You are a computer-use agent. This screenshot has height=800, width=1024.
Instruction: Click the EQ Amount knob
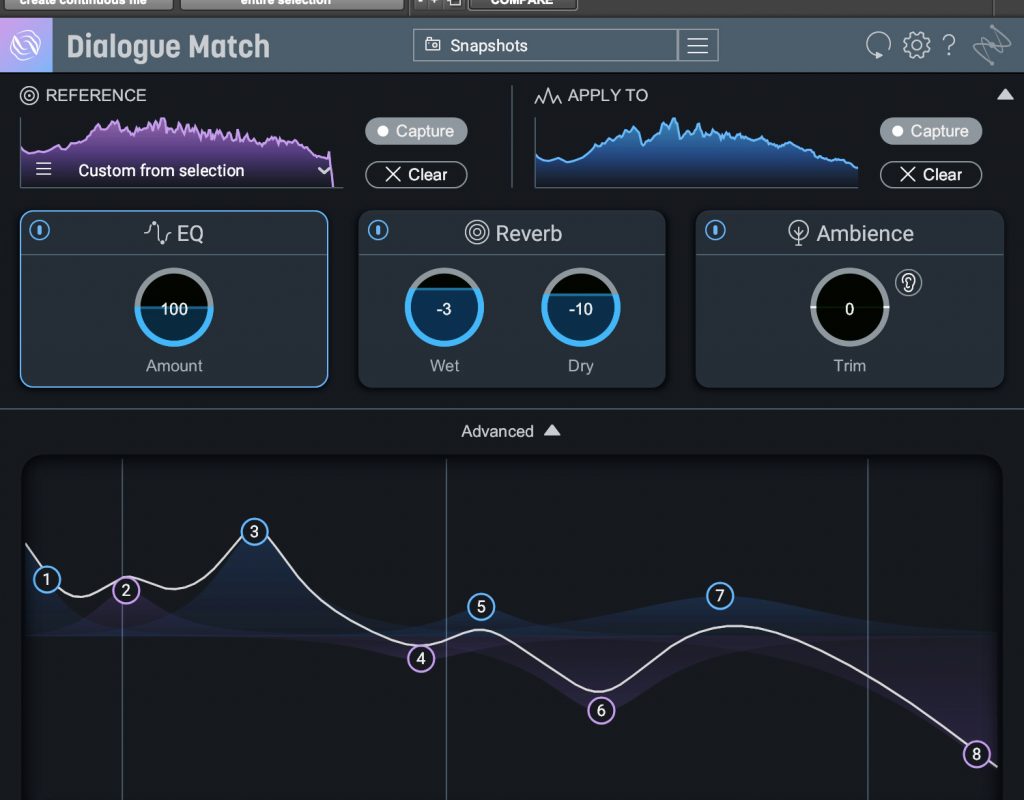click(x=174, y=308)
